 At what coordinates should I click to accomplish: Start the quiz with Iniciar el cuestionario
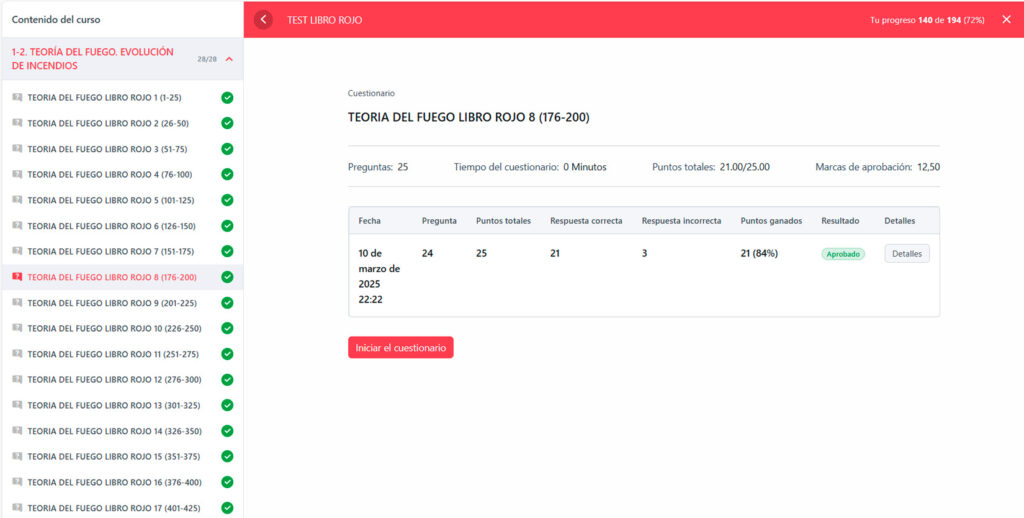[x=400, y=348]
